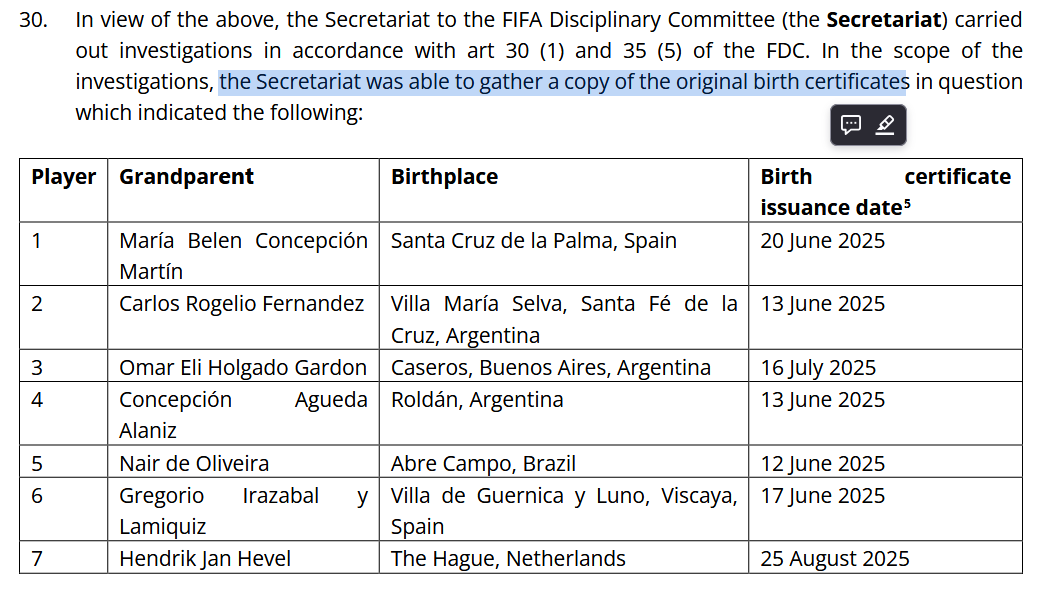Image resolution: width=1052 pixels, height=593 pixels.
Task: Click the cell The Hague, Netherlands
Action: tap(564, 558)
